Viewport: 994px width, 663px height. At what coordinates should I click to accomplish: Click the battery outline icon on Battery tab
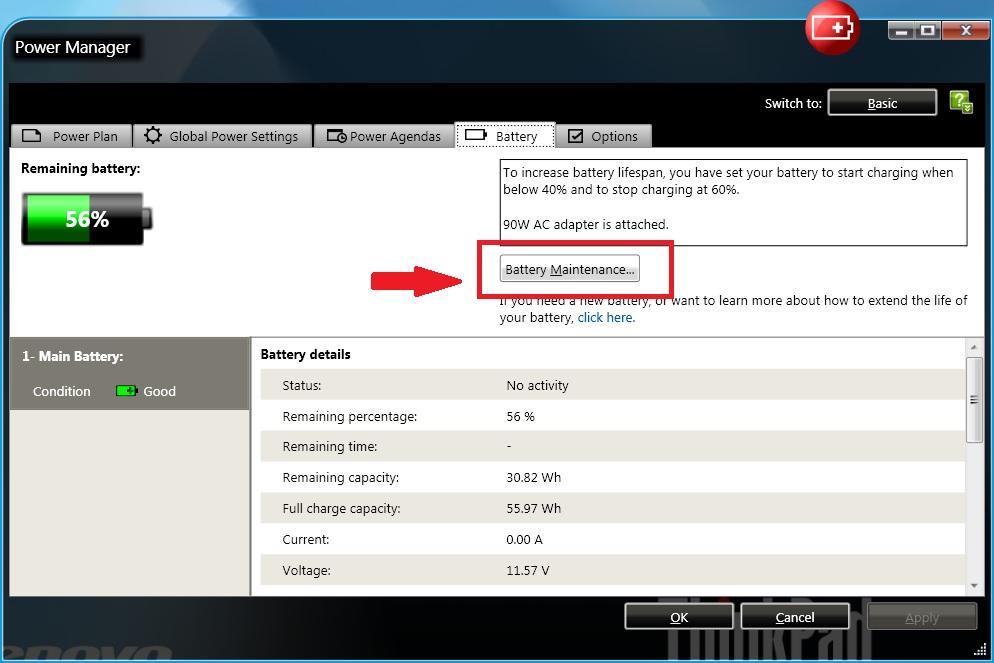point(475,134)
